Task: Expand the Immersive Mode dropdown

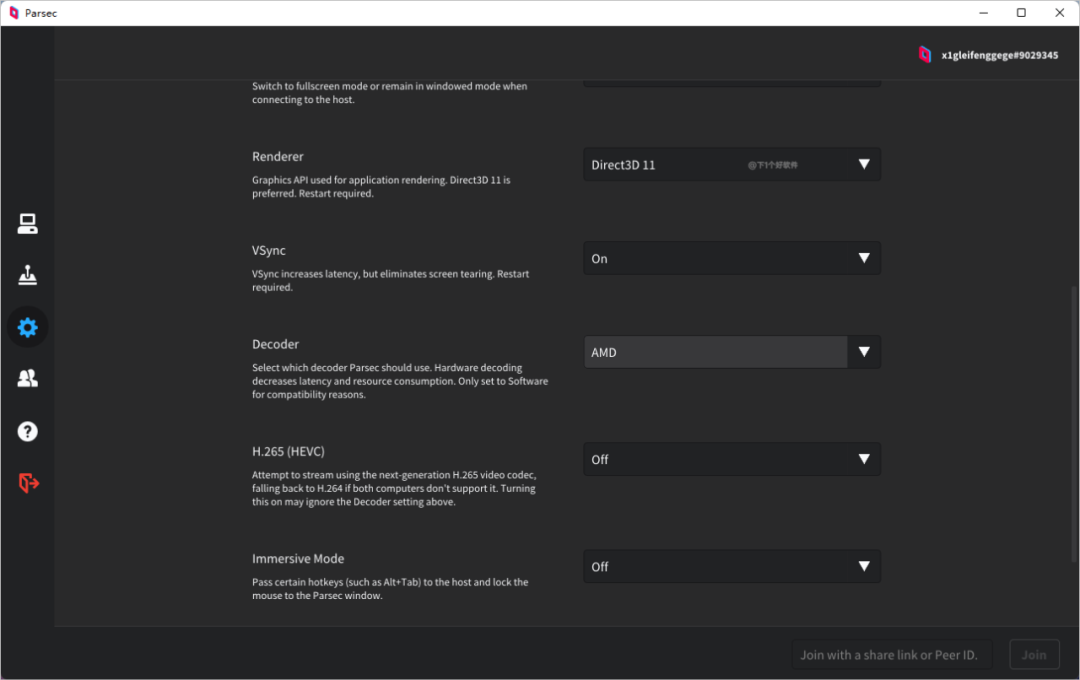Action: 731,566
